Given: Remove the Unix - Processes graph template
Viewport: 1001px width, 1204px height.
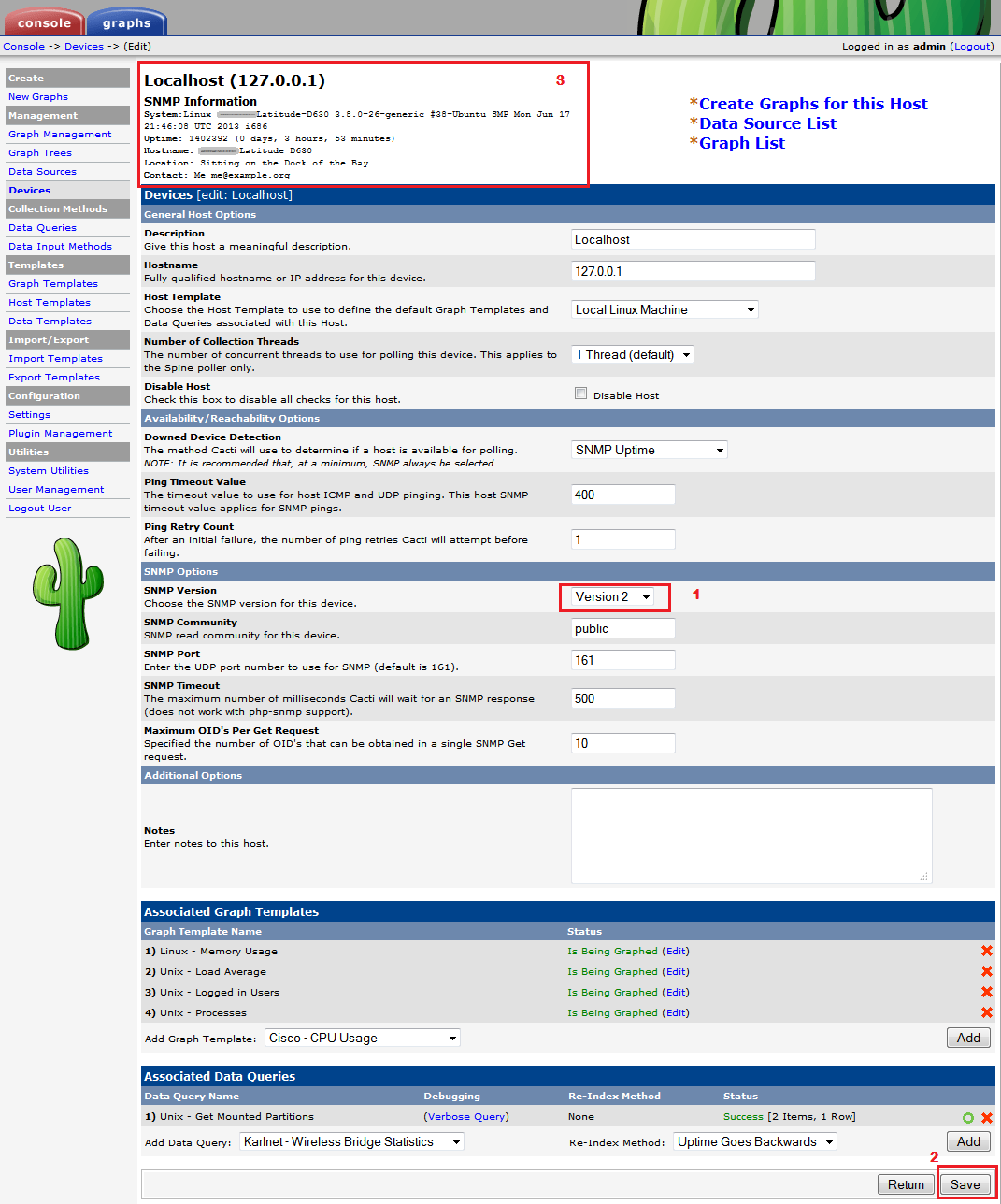Looking at the screenshot, I should tap(986, 1012).
